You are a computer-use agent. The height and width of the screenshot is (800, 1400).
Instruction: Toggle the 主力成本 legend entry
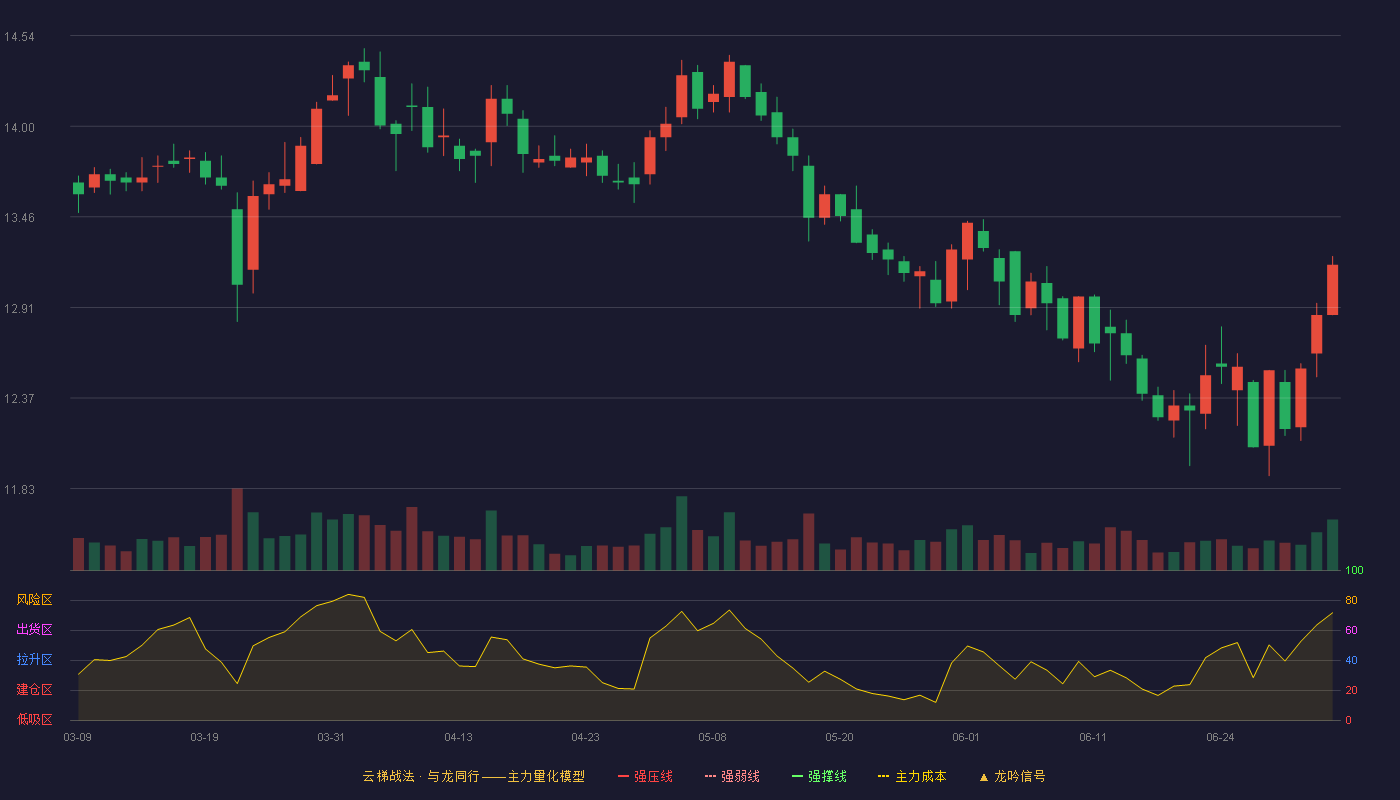(912, 776)
